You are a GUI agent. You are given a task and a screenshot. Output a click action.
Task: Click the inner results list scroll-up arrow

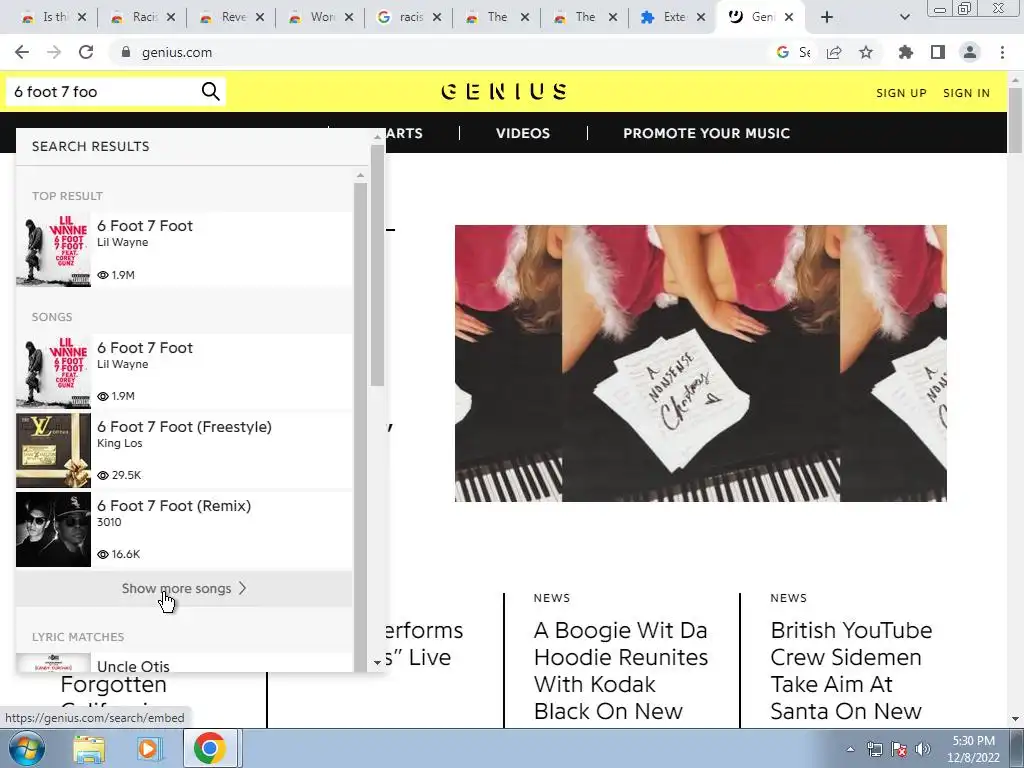360,175
